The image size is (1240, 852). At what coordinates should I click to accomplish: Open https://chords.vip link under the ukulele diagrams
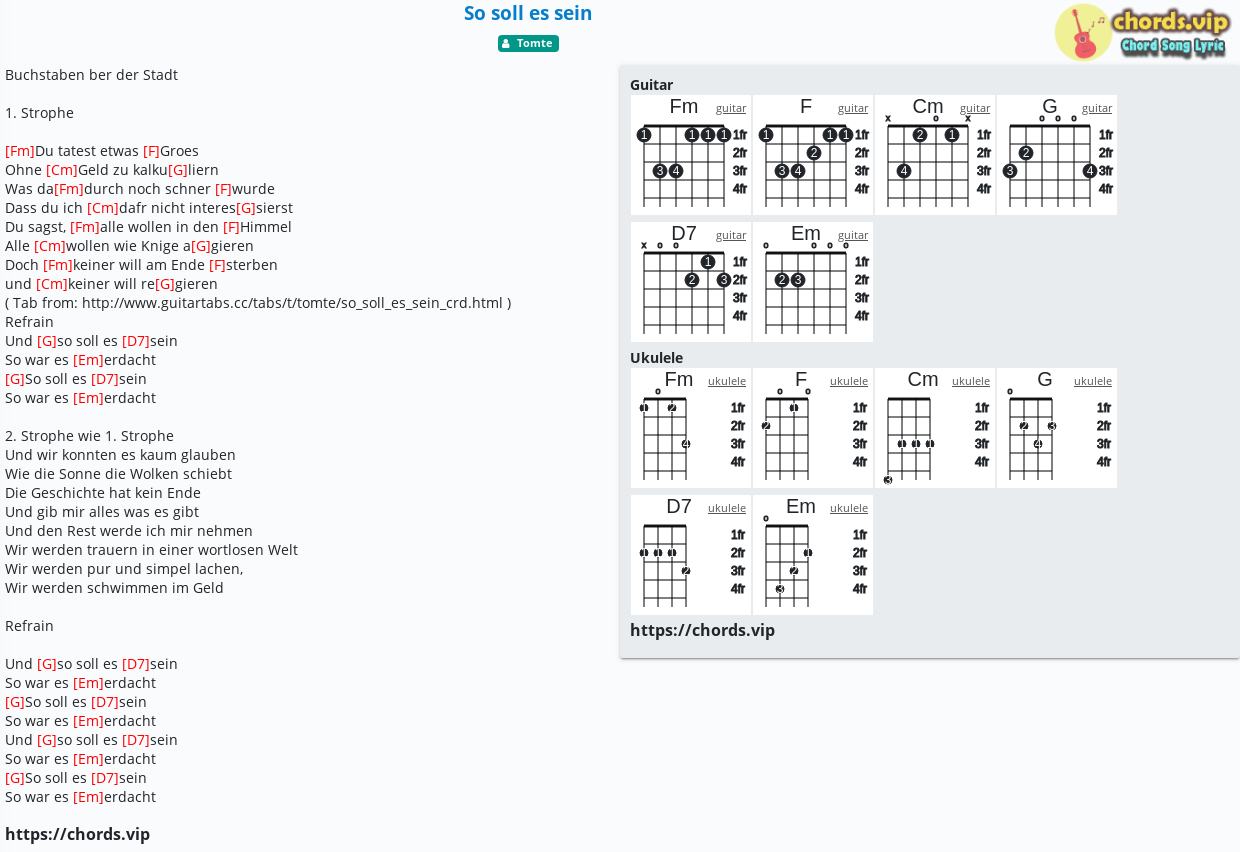click(x=702, y=630)
